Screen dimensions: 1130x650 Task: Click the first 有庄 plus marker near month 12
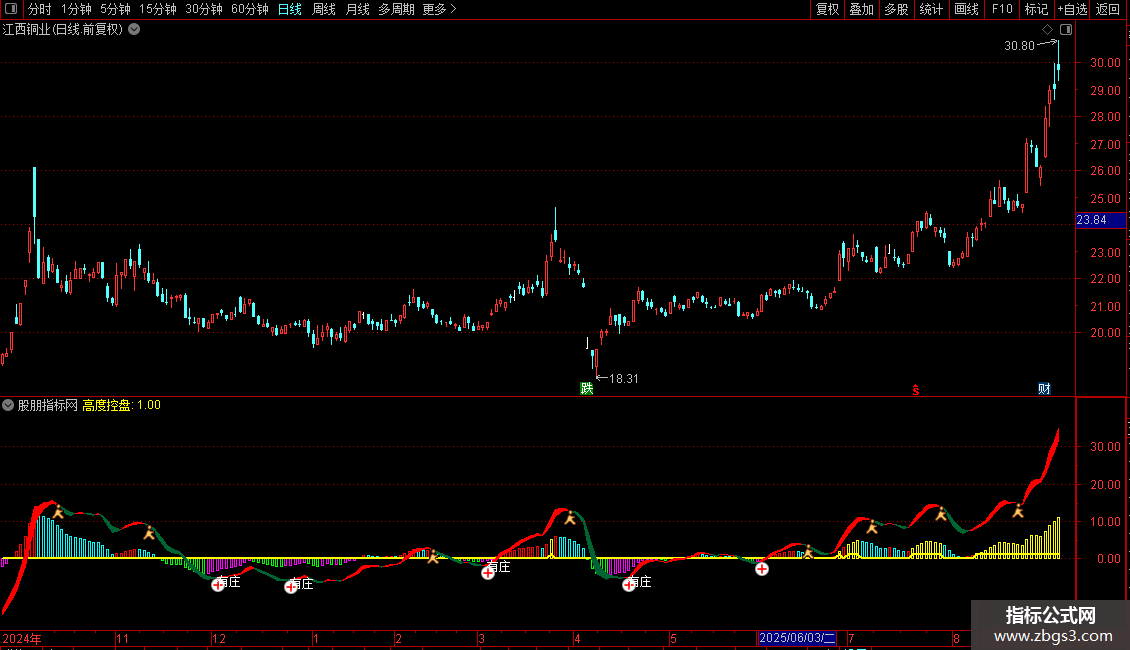click(218, 585)
